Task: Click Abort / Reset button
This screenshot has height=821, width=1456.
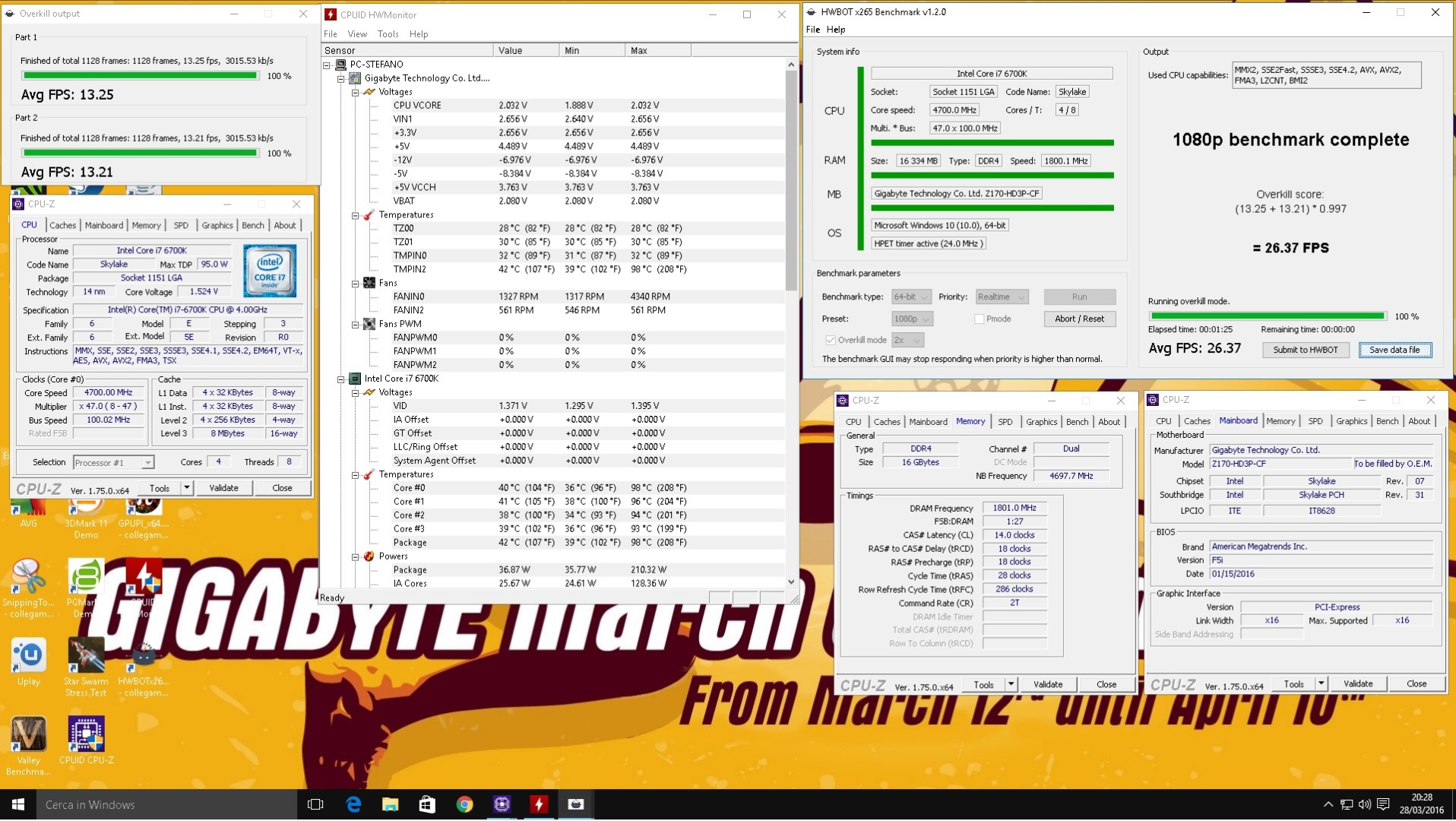Action: (x=1079, y=319)
